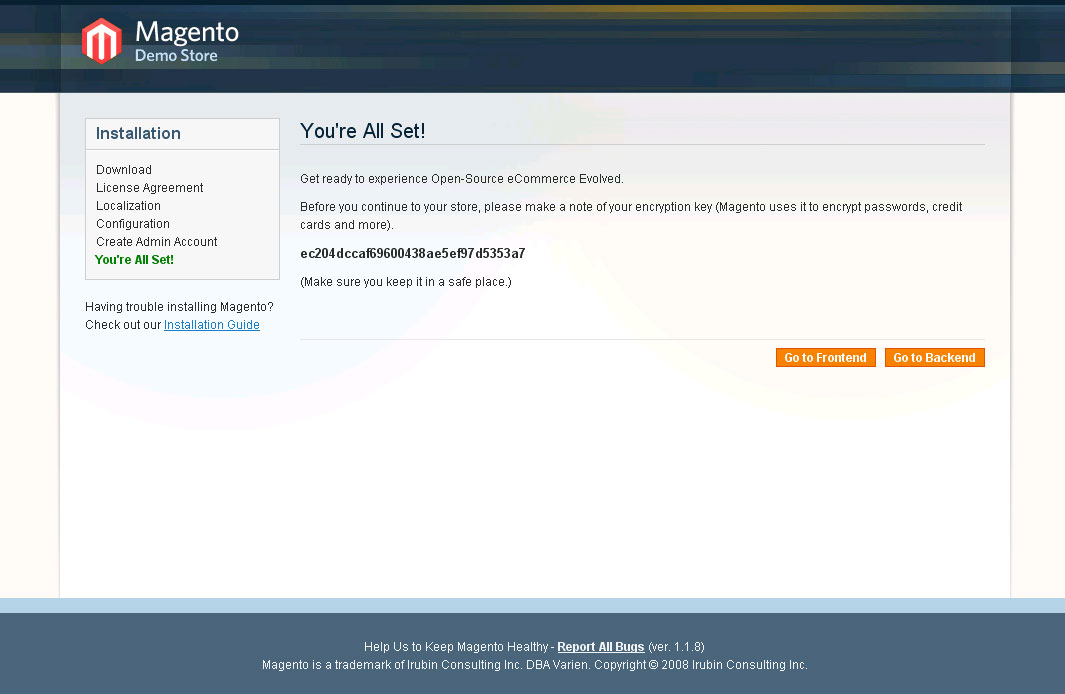Click the Open-Source eCommerce Evolved sentence

[x=461, y=179]
